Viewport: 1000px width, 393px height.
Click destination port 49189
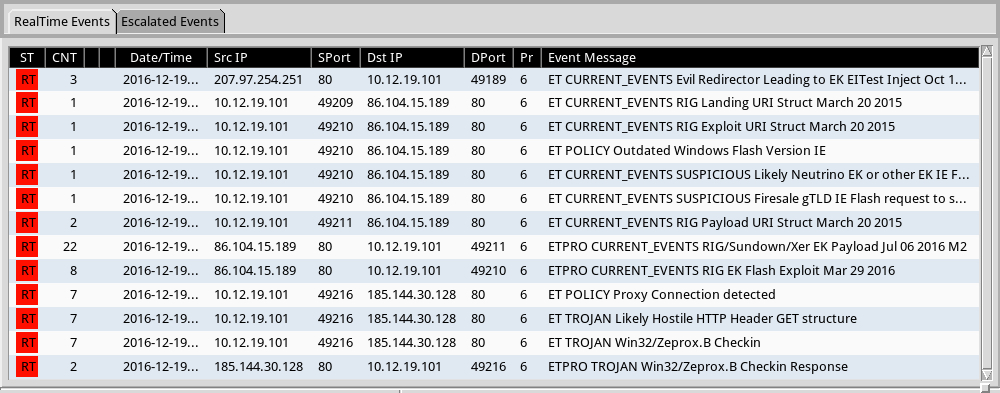(x=489, y=79)
